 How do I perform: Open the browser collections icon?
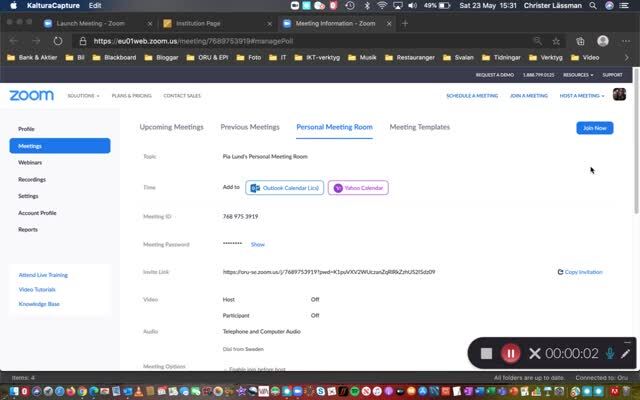[x=580, y=41]
